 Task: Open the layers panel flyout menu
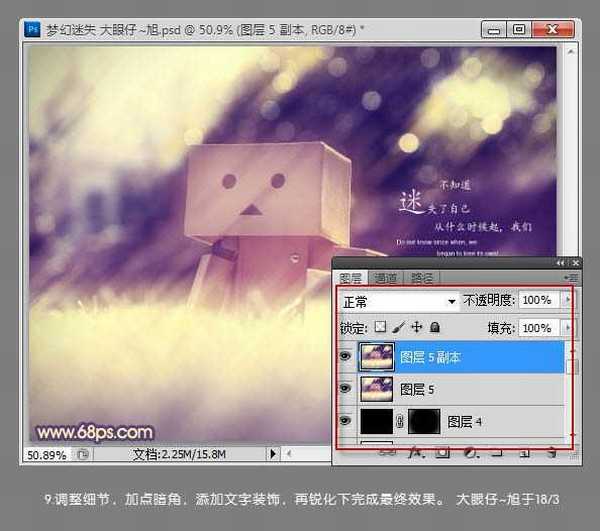pos(572,277)
